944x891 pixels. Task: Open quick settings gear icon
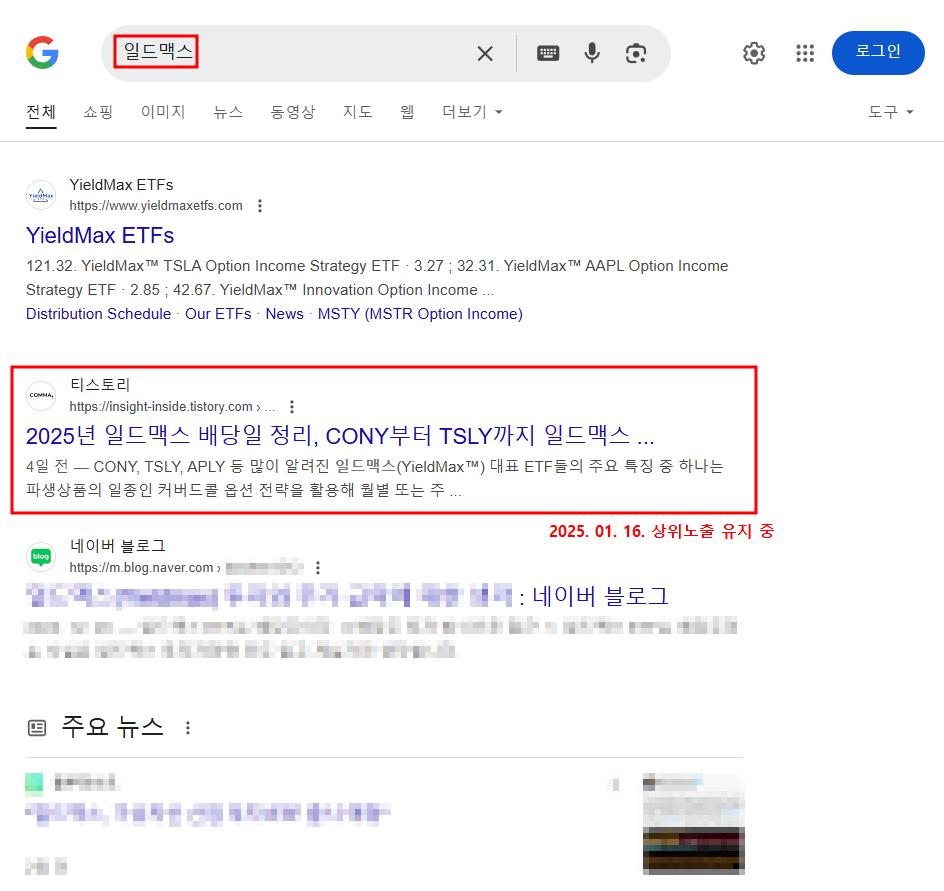(x=754, y=53)
